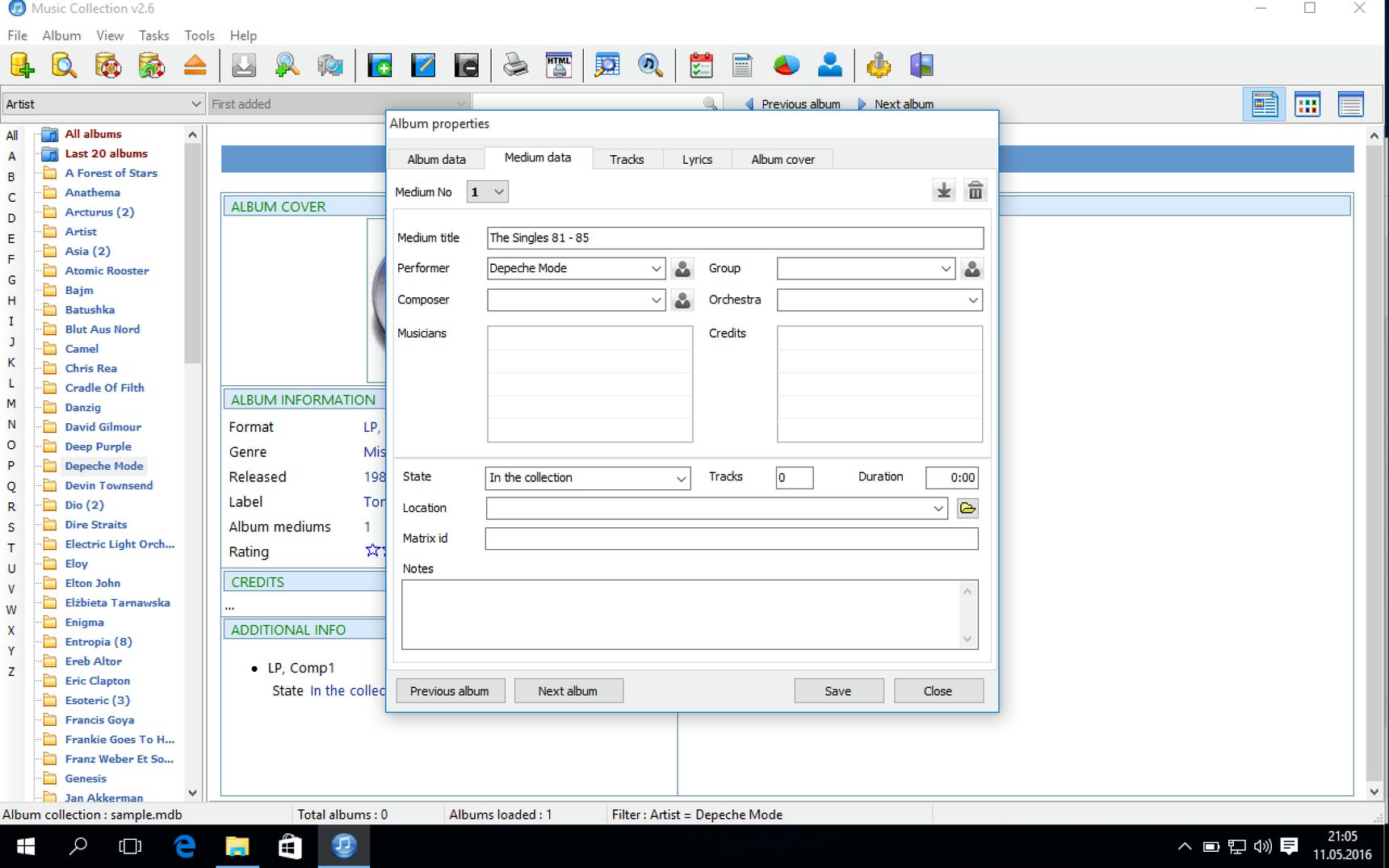The image size is (1389, 868).
Task: Click the restore database backup icon
Action: click(x=152, y=65)
